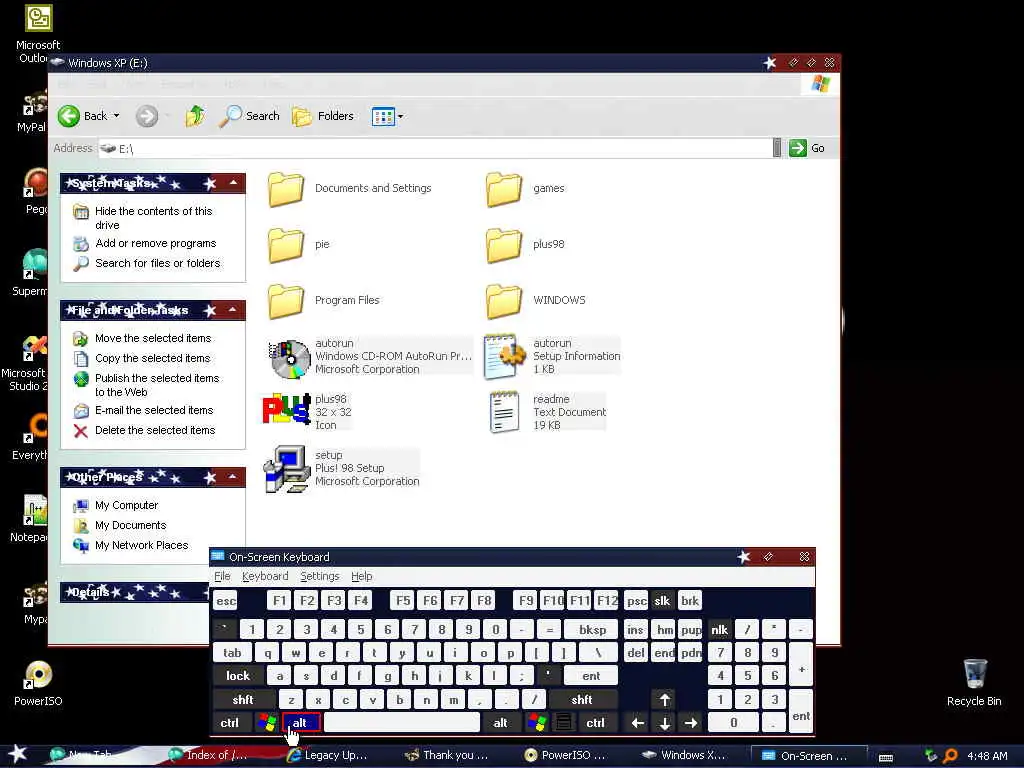Open the address bar dropdown arrow

point(776,148)
